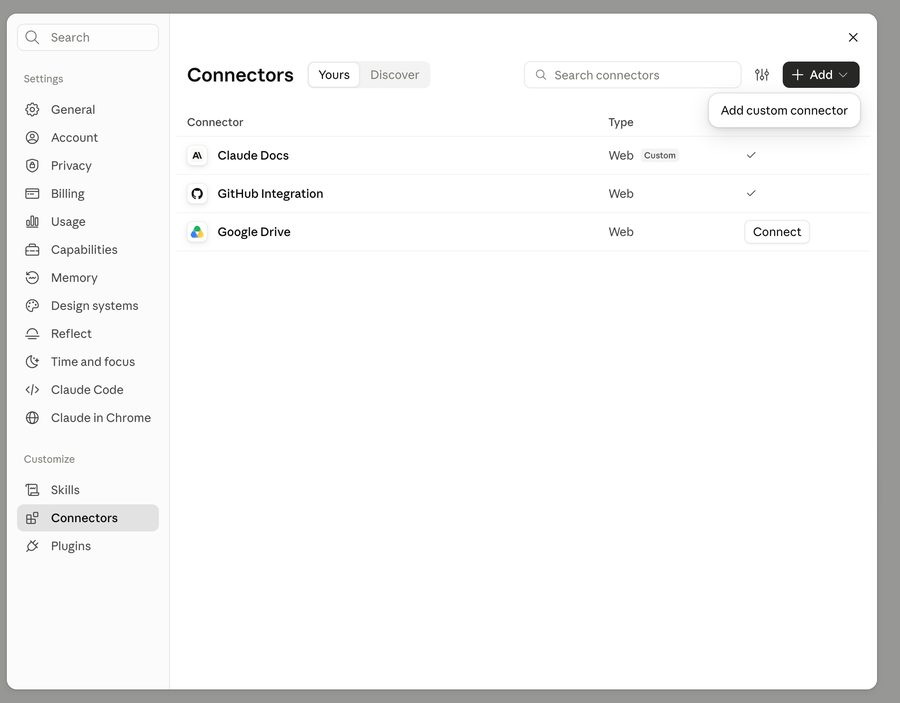Screen dimensions: 900x703
Task: Open Privacy settings via shield icon
Action: tap(32, 165)
